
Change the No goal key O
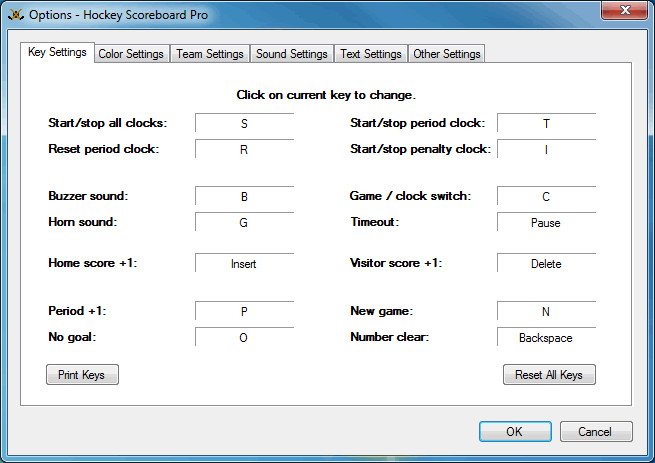244,337
